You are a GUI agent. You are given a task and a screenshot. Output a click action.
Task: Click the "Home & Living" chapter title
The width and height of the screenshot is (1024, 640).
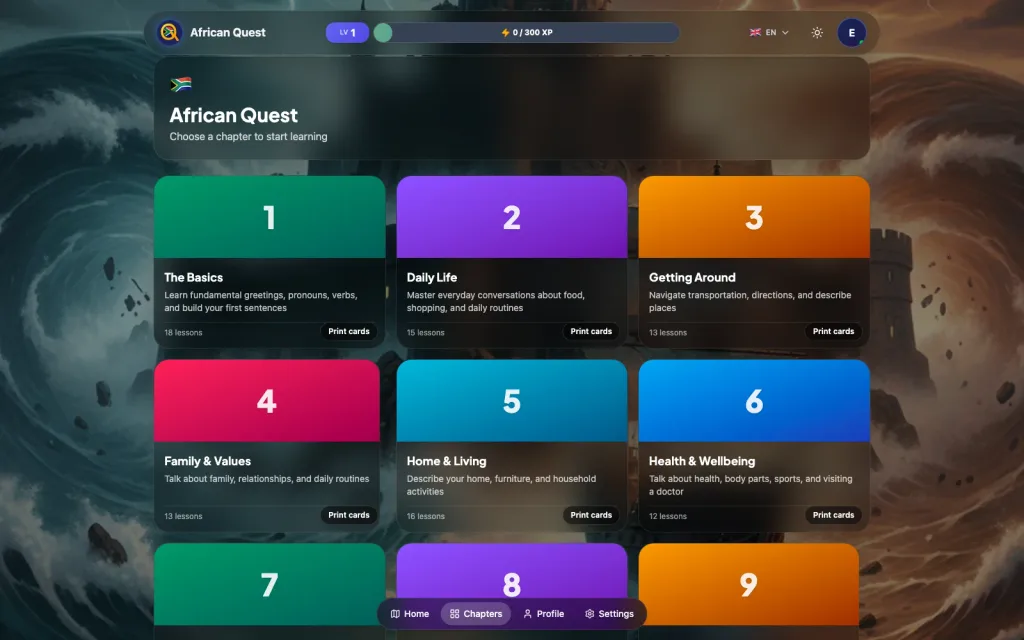[447, 461]
